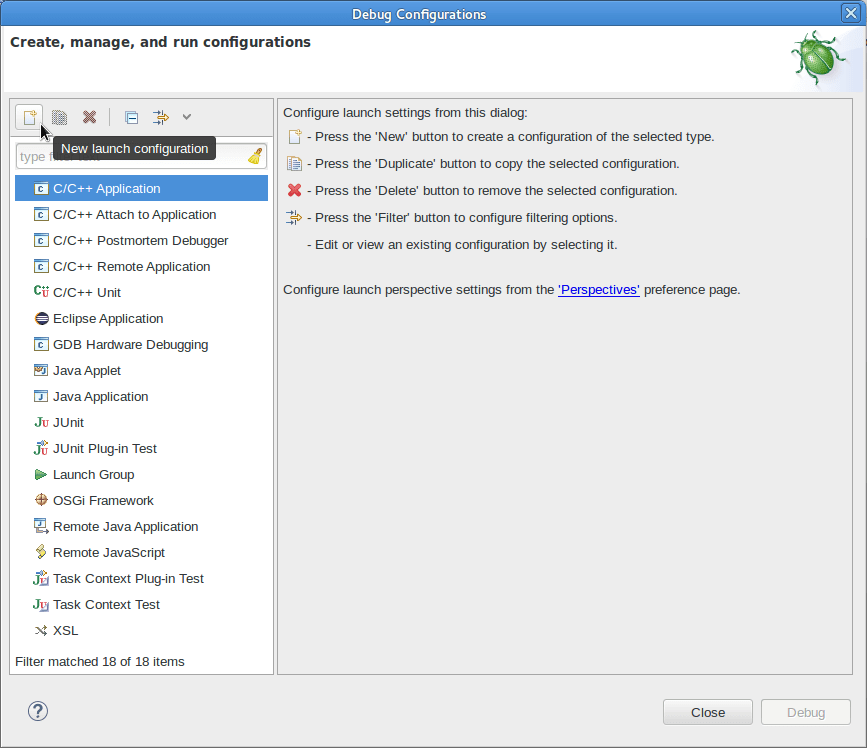
Task: Open the launch configuration filtering options
Action: tap(160, 117)
